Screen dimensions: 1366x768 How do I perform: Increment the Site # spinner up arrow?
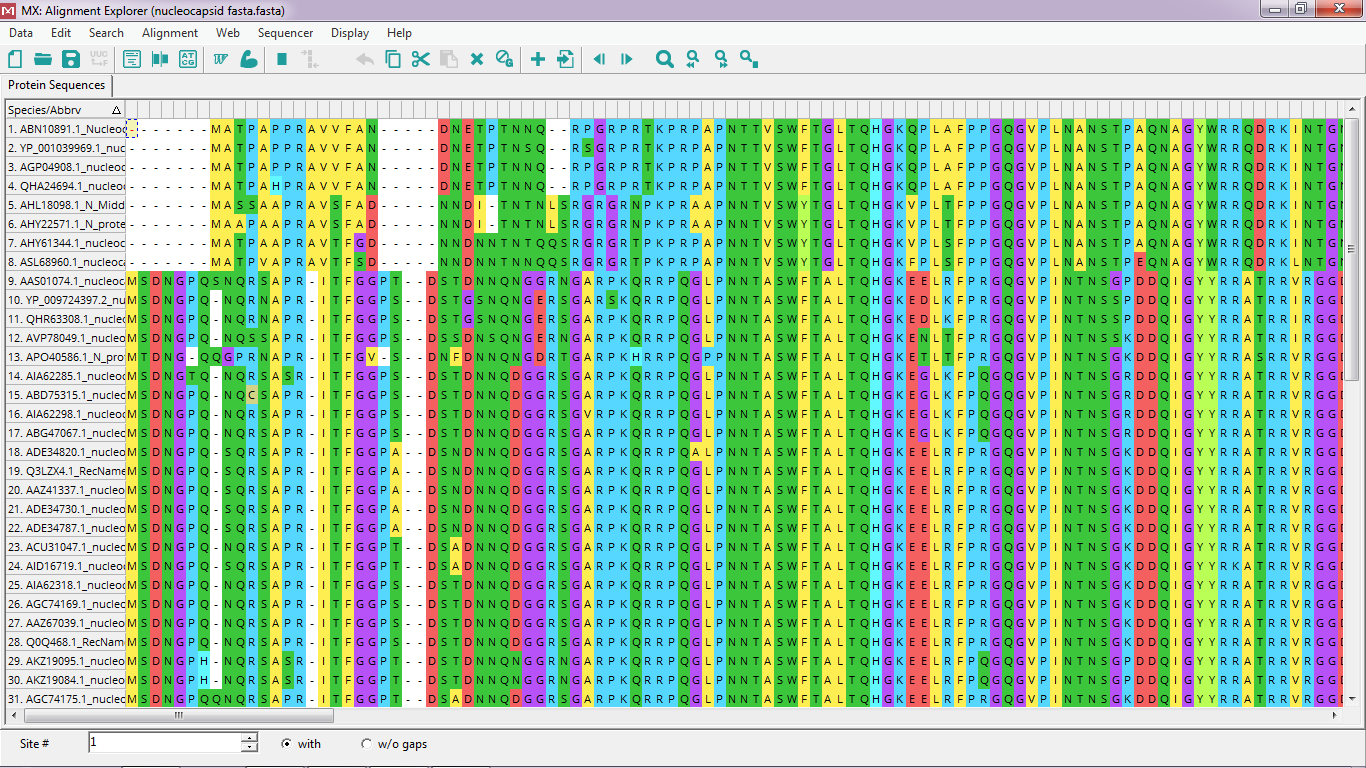click(249, 738)
